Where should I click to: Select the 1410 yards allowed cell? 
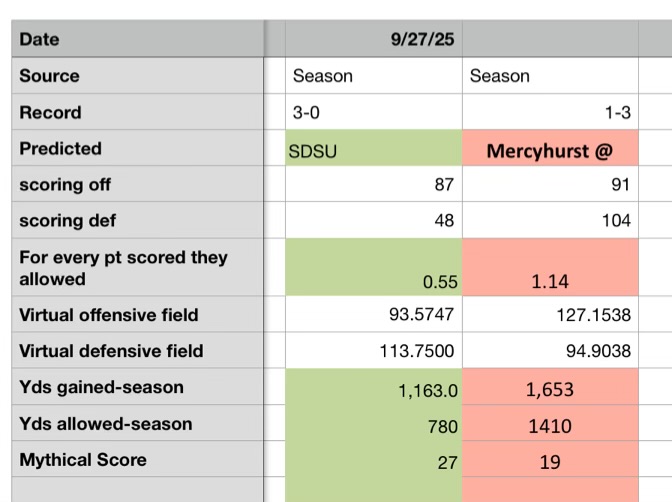(551, 426)
